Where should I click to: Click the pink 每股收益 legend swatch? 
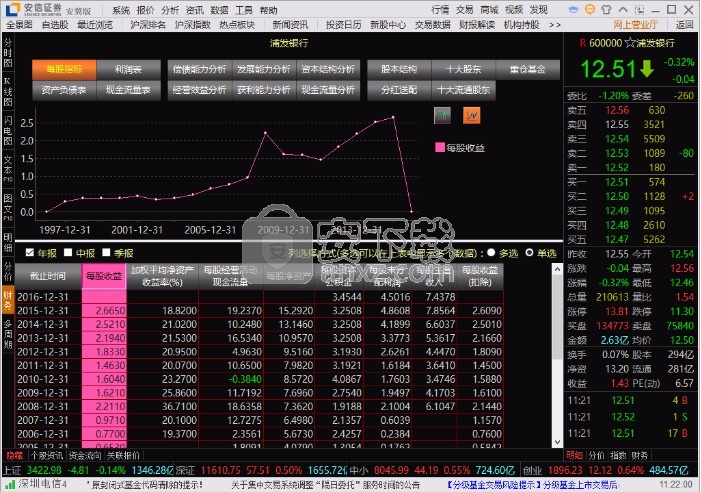tap(440, 147)
